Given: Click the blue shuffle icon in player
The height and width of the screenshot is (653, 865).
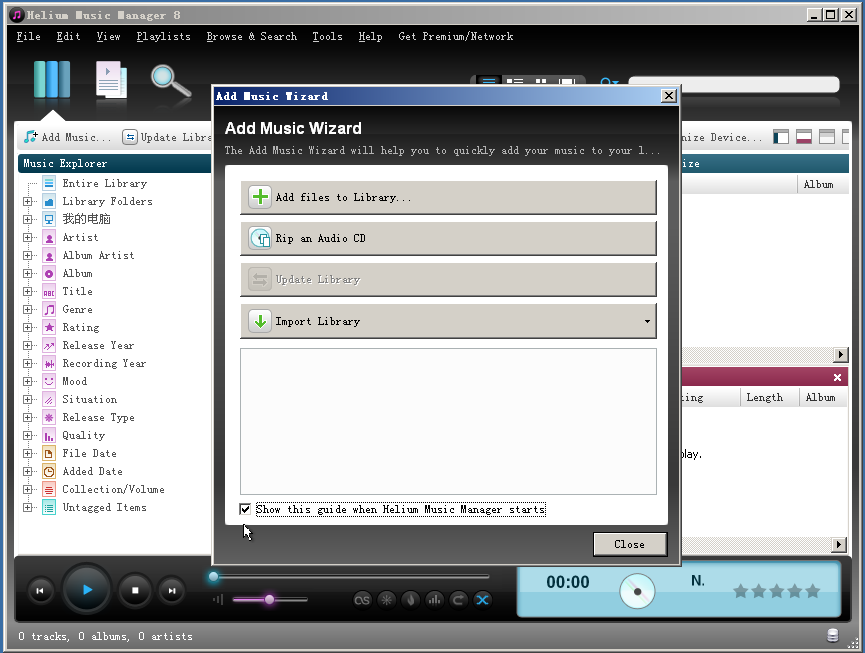Looking at the screenshot, I should tap(482, 600).
